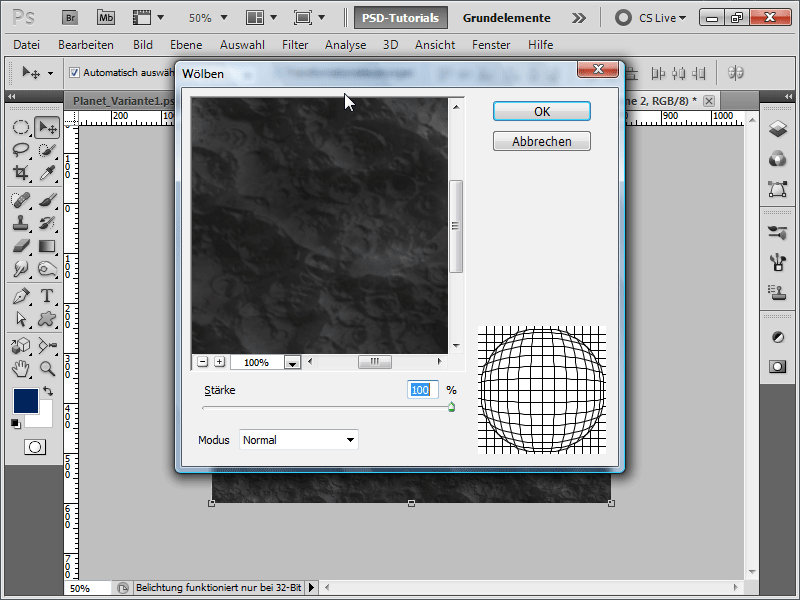Select the Gradient tool
This screenshot has width=800, height=600.
tap(47, 246)
